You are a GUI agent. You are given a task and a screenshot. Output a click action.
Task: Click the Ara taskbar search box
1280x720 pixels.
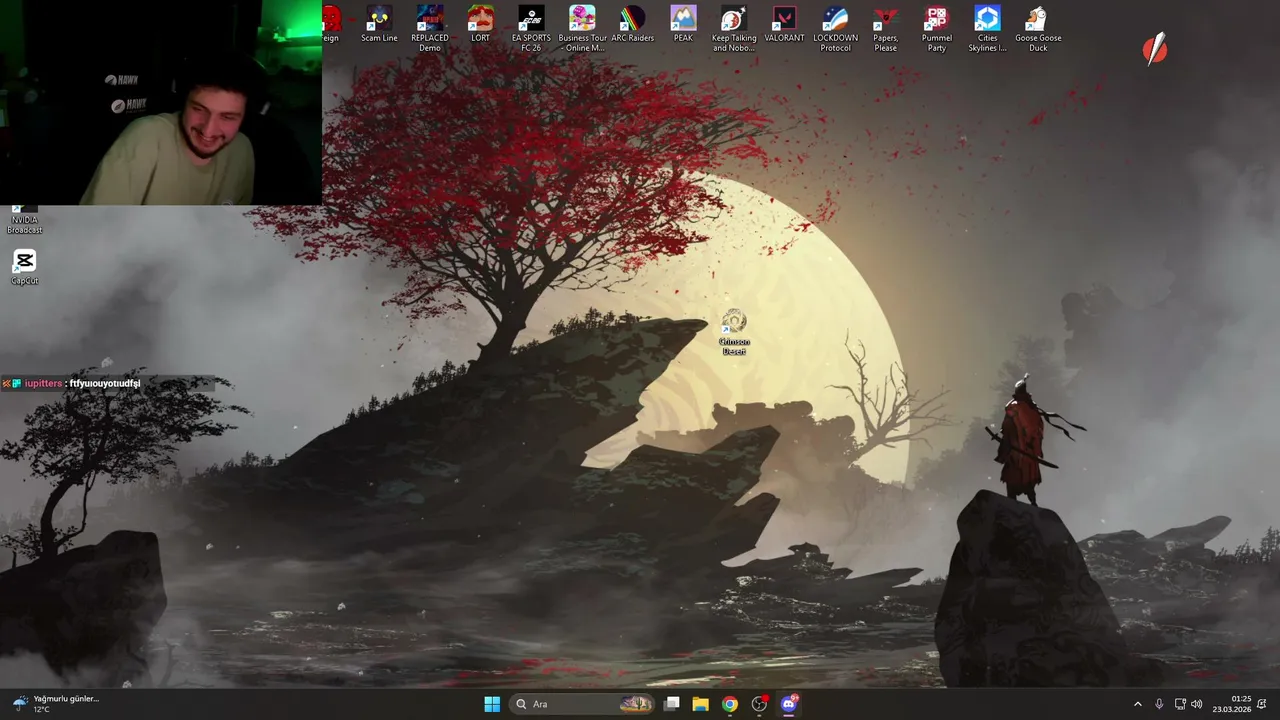tap(583, 704)
